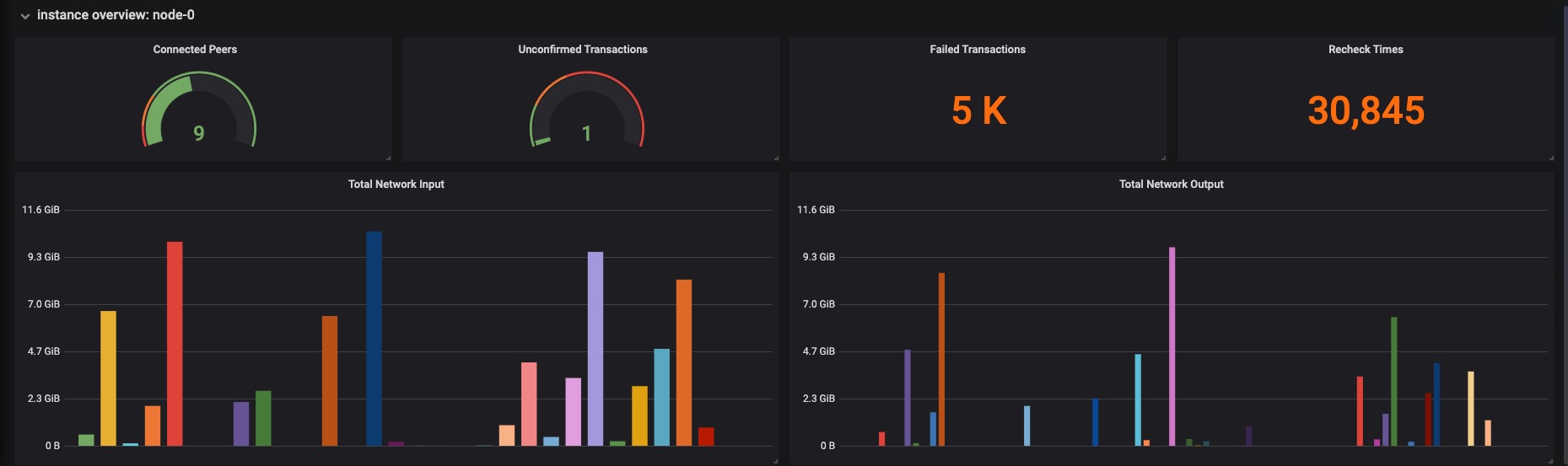The height and width of the screenshot is (466, 1568).
Task: Select the light cyan bar in Network Output
Action: [1138, 400]
